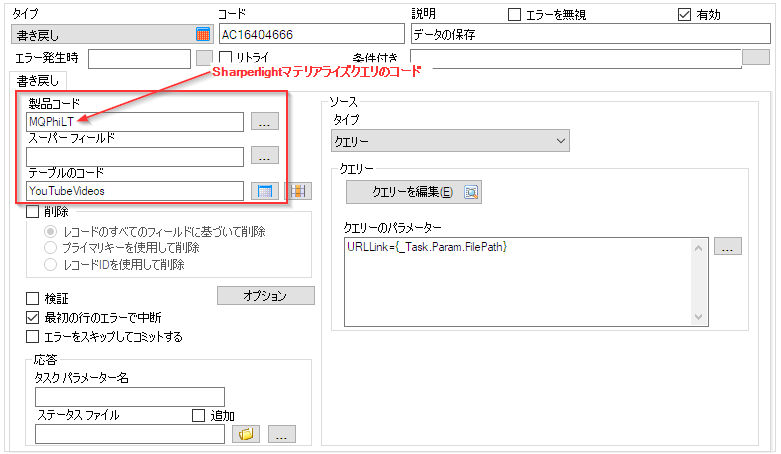The image size is (781, 454).
Task: Click ellipsis button next to スーパー フィールド
Action: click(x=264, y=156)
